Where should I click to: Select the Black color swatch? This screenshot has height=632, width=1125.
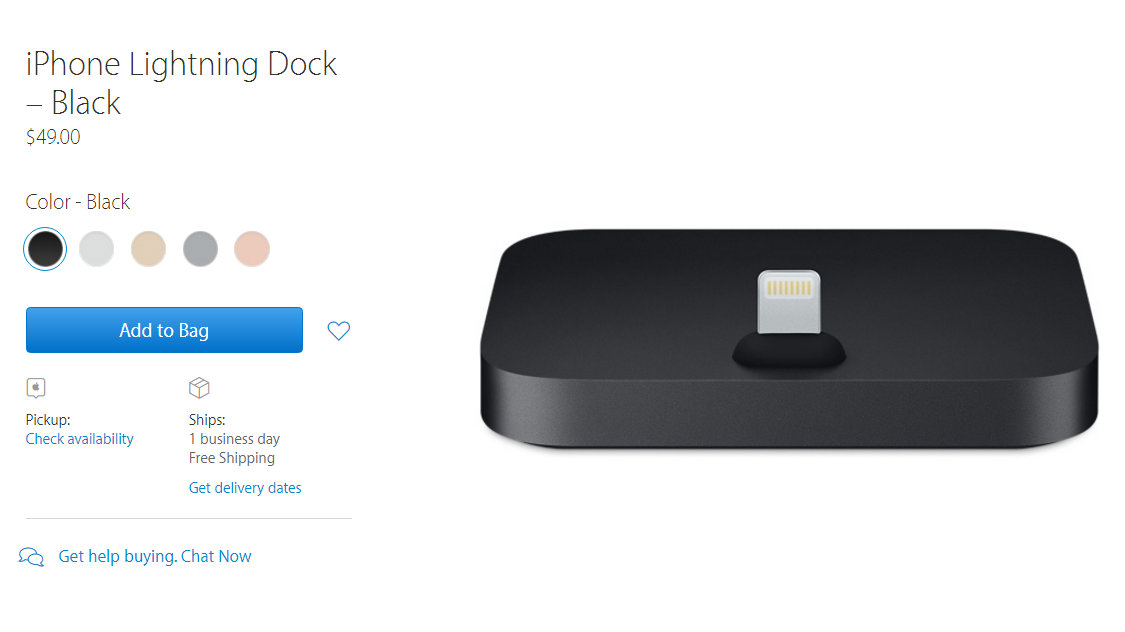click(x=45, y=249)
